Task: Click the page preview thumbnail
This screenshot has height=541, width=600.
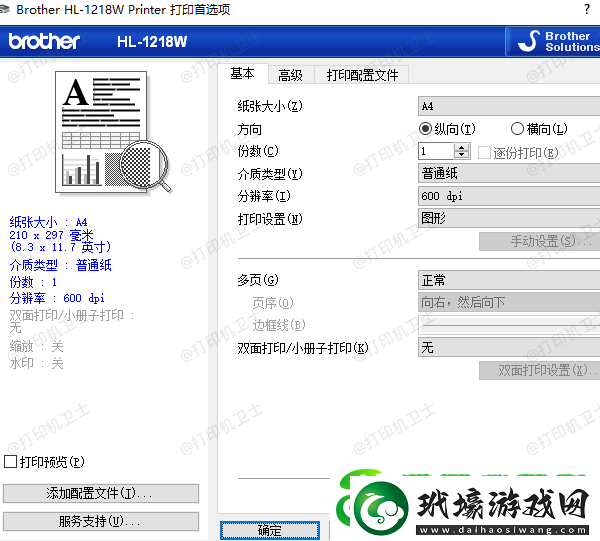Action: 113,132
